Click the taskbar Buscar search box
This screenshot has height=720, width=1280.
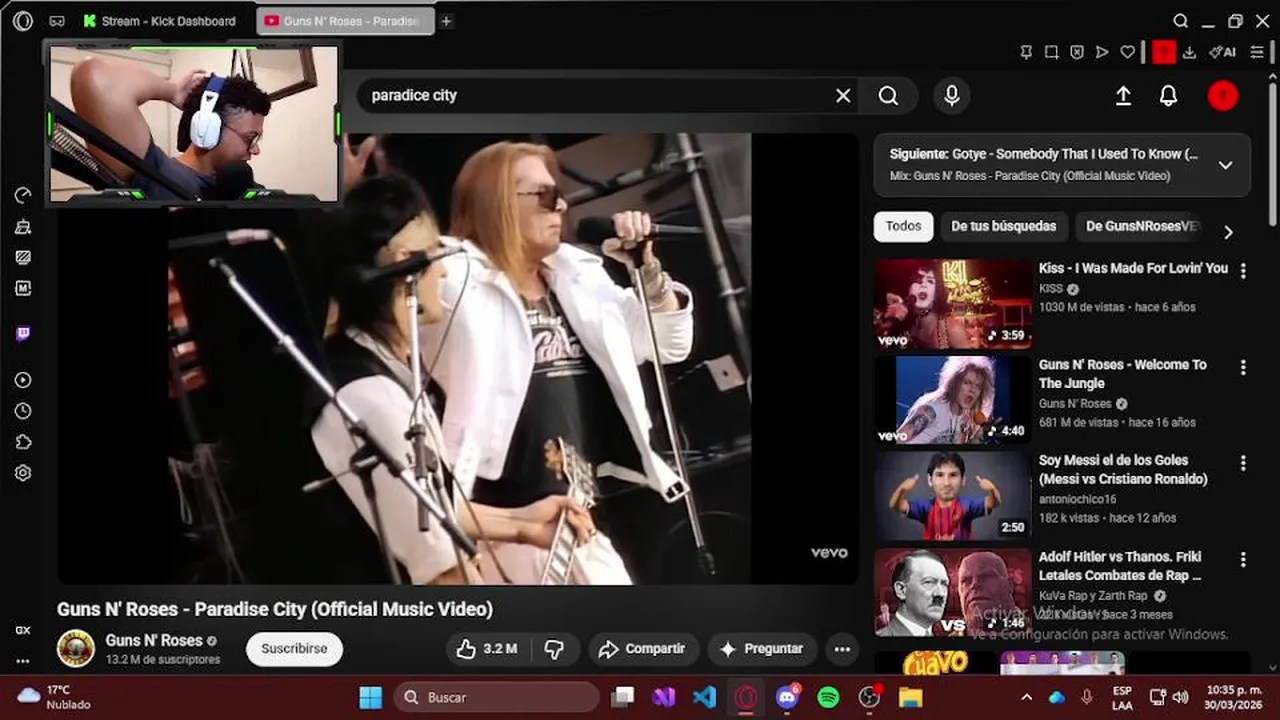pyautogui.click(x=496, y=697)
